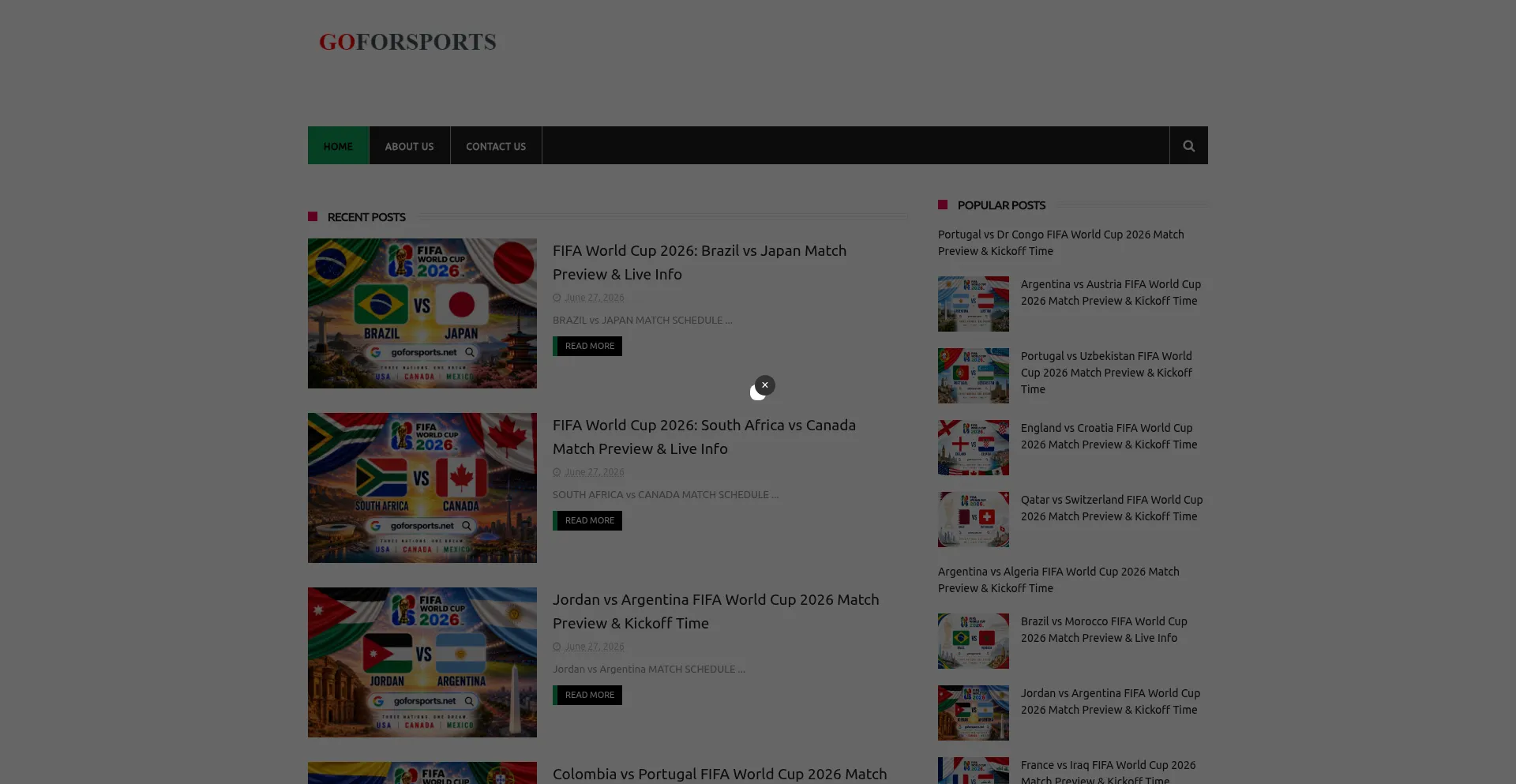Close the overlay with the X button
The width and height of the screenshot is (1516, 784).
click(764, 385)
